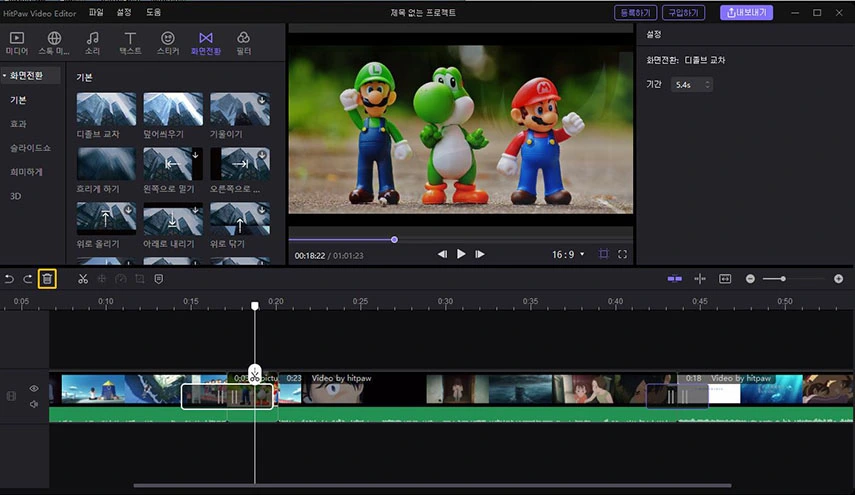Select the 위로 올리기 transition thumbnail

point(106,219)
